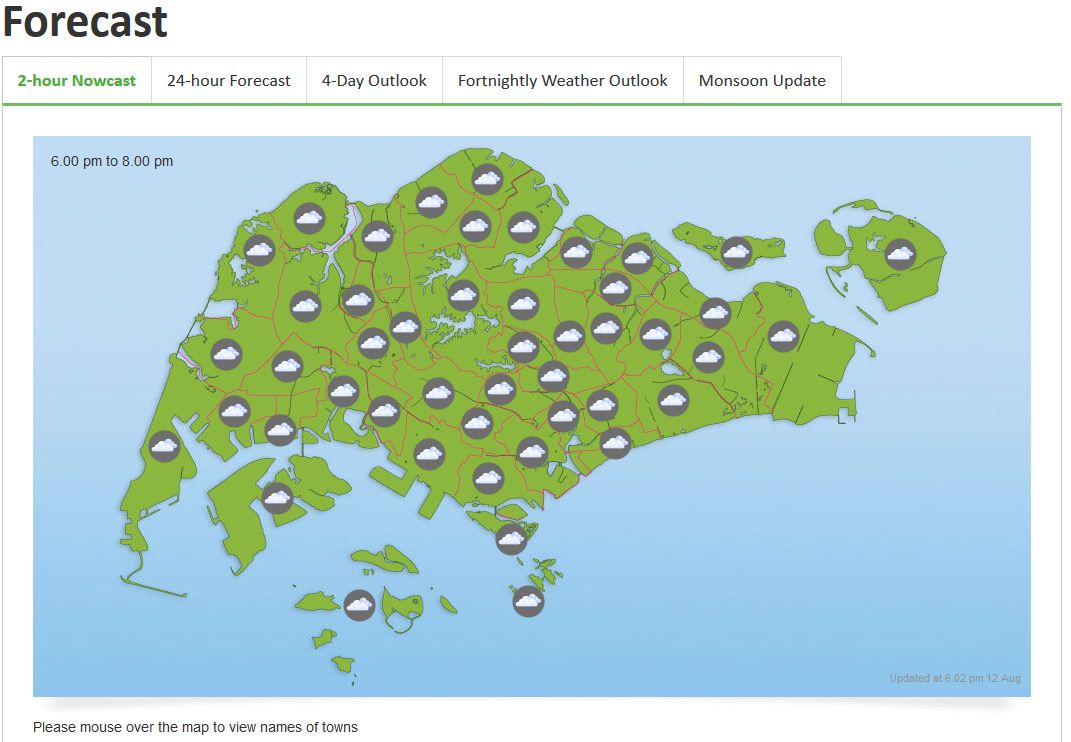Screen dimensions: 1071x742
Task: Select the cloudy icon on Jurong Island
Action: point(277,498)
